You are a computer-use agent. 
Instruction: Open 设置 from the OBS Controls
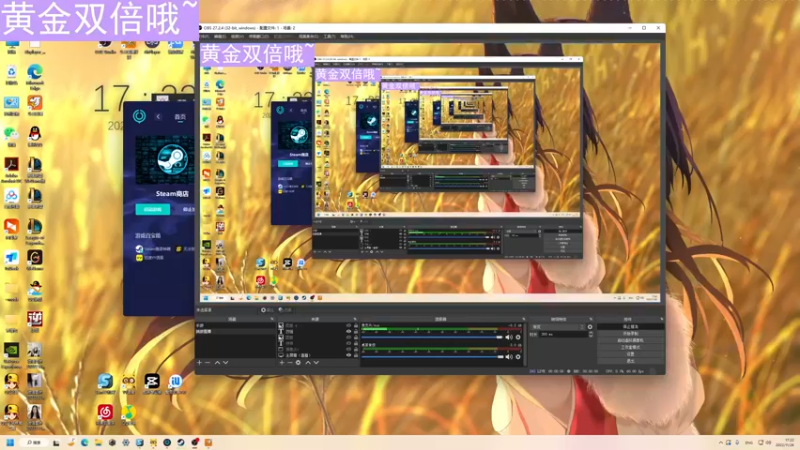click(631, 354)
